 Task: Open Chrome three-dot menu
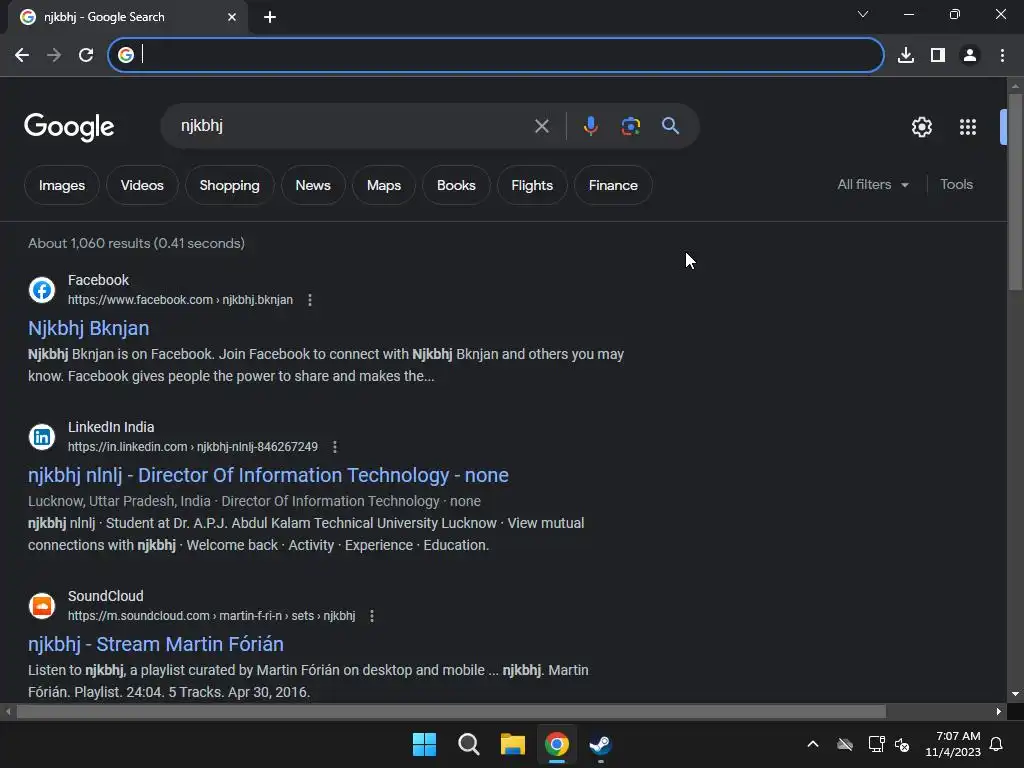point(1002,55)
